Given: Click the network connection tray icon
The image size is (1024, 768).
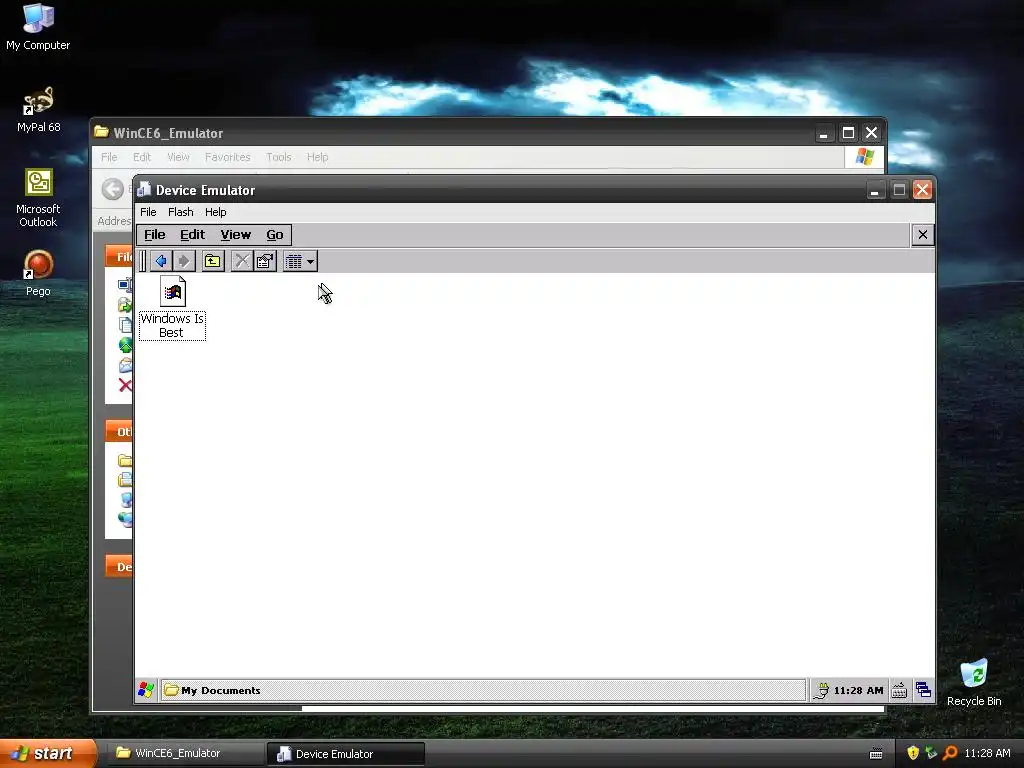Looking at the screenshot, I should tap(931, 753).
